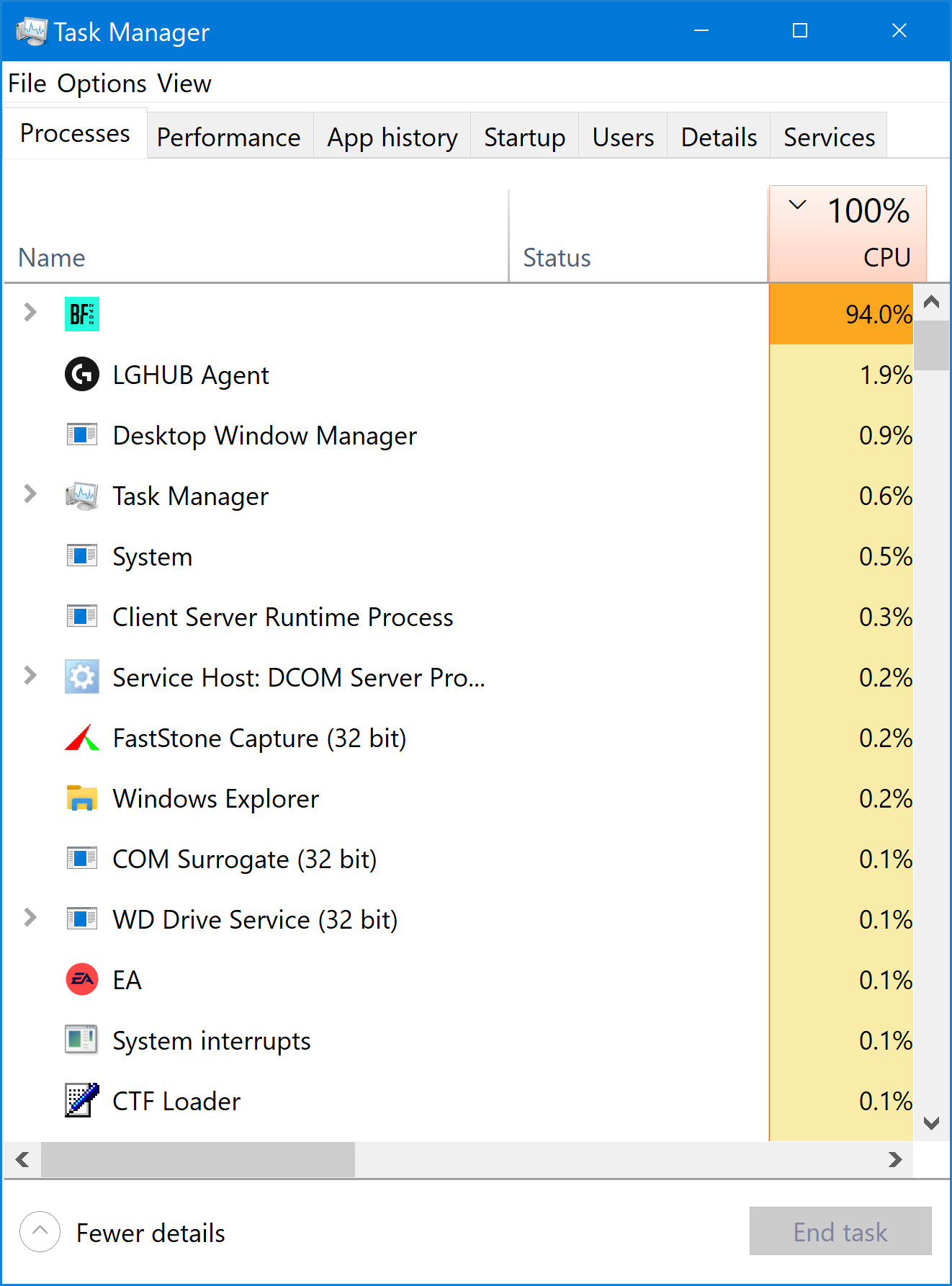Select the Processes tab
Image resolution: width=952 pixels, height=1286 pixels.
(x=75, y=133)
